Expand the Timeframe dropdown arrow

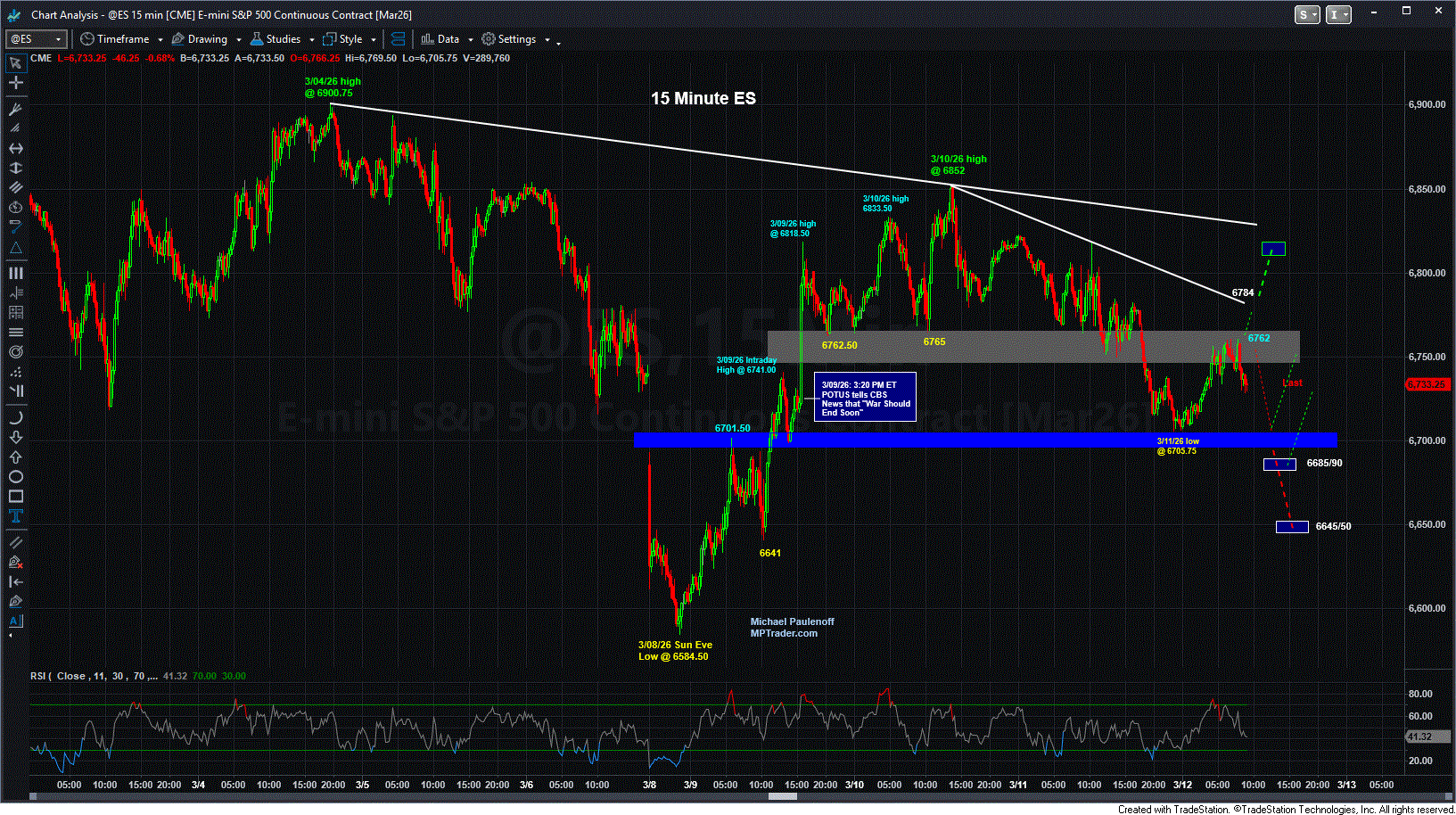160,40
